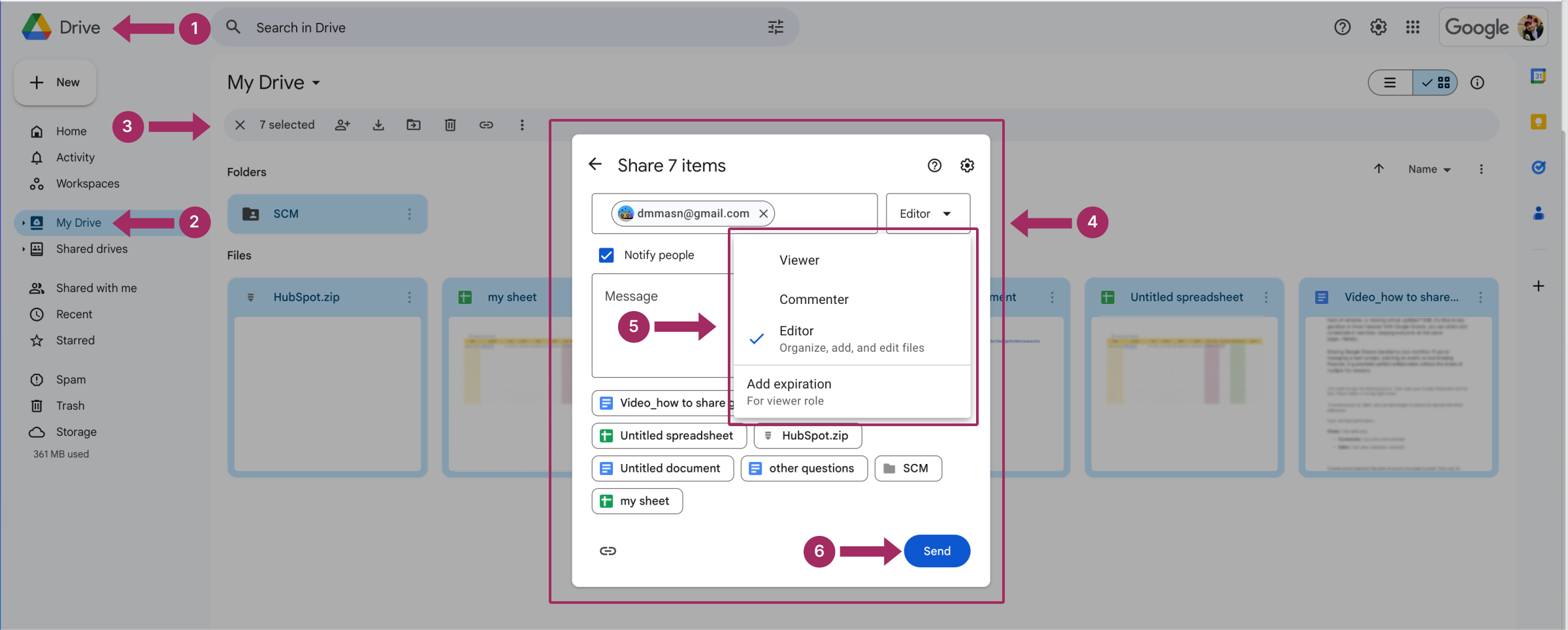This screenshot has height=630, width=1568.
Task: Open HubSpot.zip file more options
Action: tap(410, 297)
